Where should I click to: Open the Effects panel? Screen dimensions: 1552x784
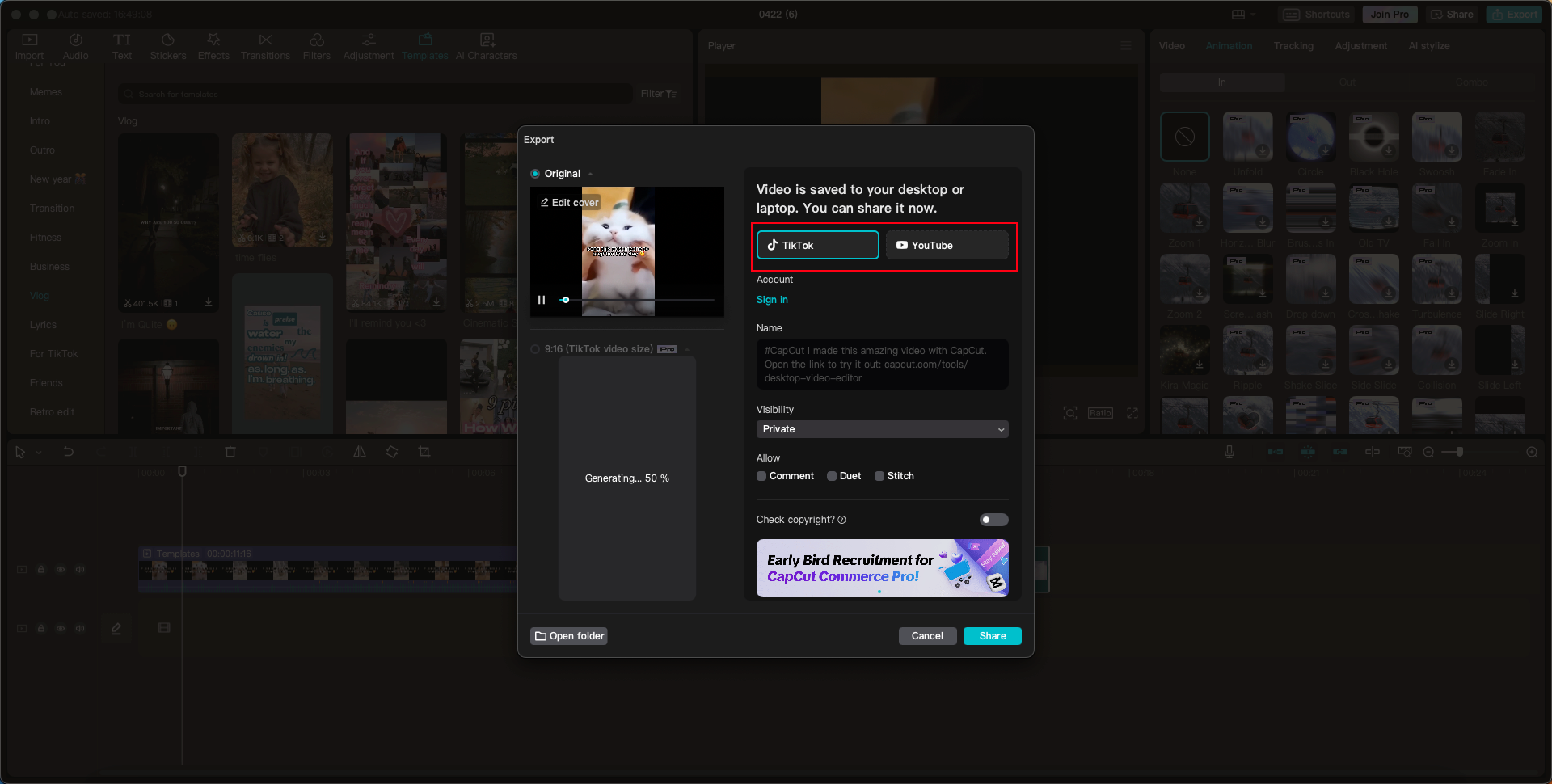pyautogui.click(x=213, y=46)
